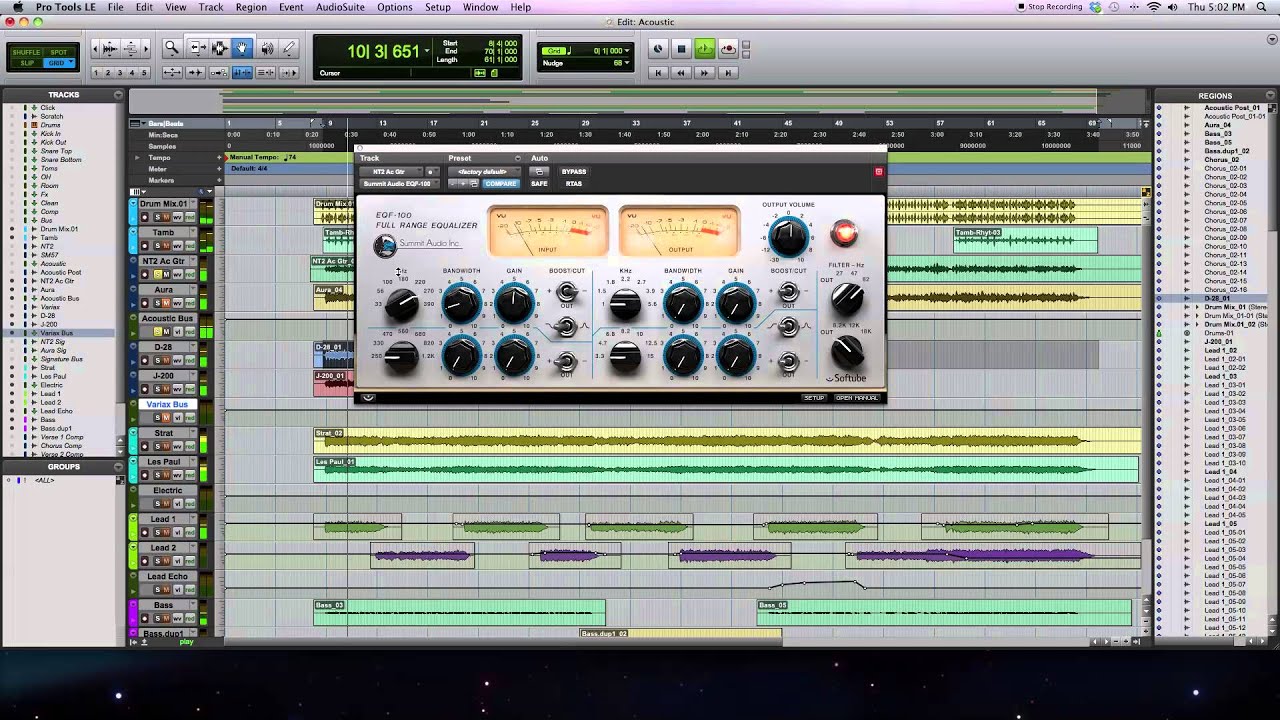This screenshot has height=720, width=1280.
Task: Click the volume icon in menu bar
Action: tap(1174, 7)
